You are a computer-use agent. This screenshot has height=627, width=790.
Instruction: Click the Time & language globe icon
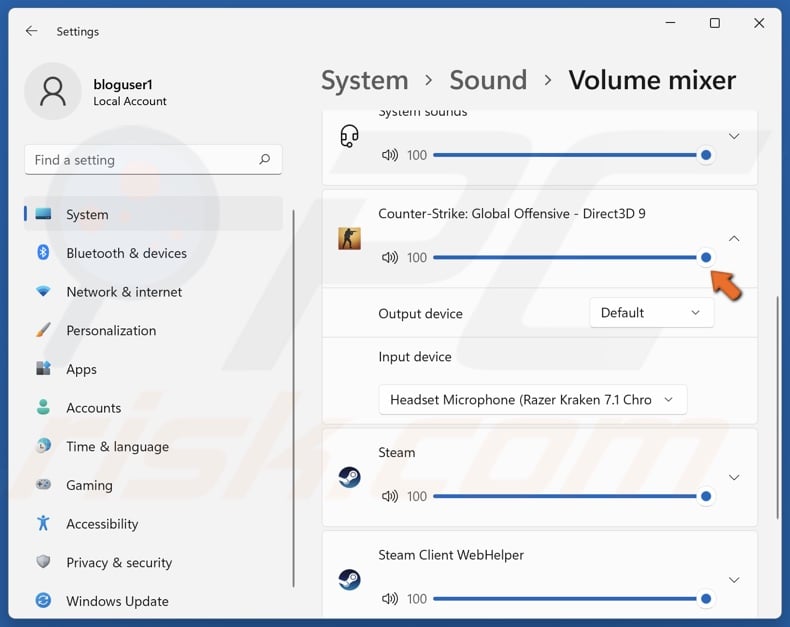point(43,446)
